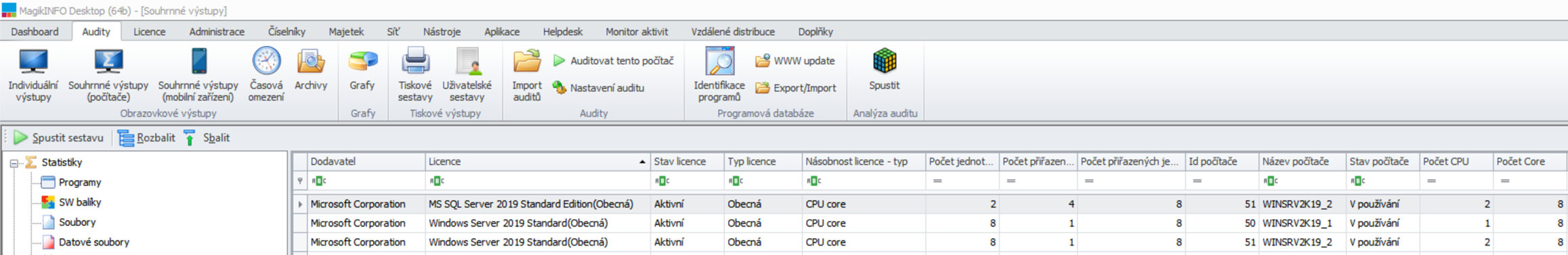Click Auditovat tento počítač
Image resolution: width=1568 pixels, height=255 pixels.
point(614,61)
